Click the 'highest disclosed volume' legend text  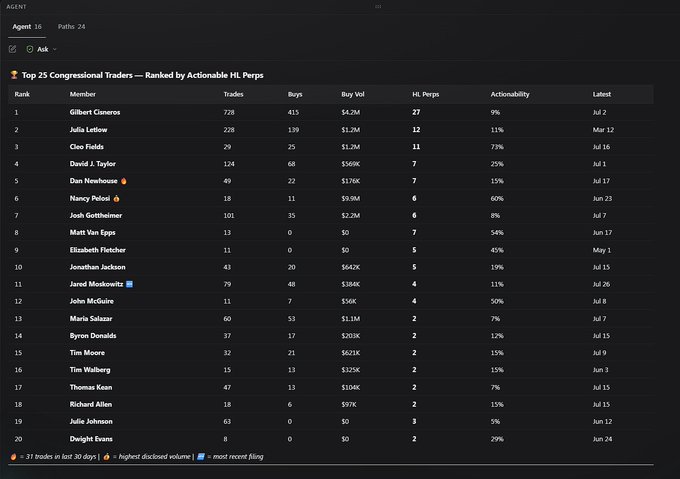pyautogui.click(x=154, y=456)
